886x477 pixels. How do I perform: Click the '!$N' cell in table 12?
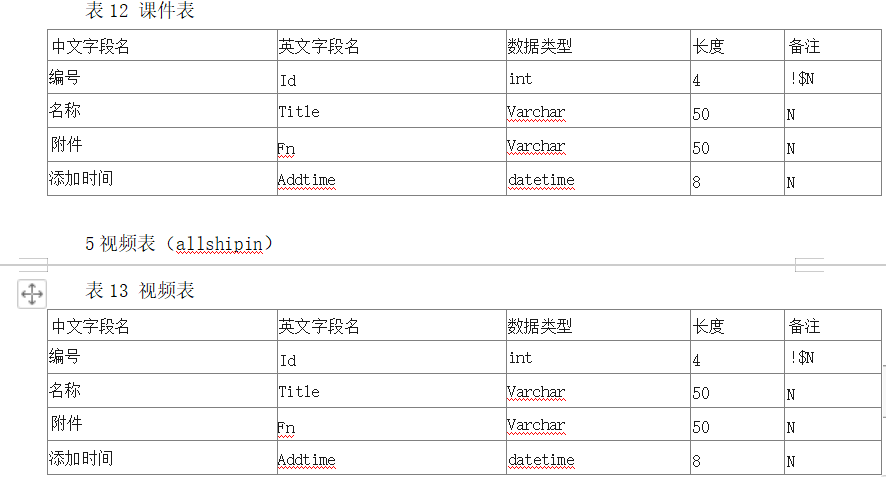pyautogui.click(x=833, y=77)
